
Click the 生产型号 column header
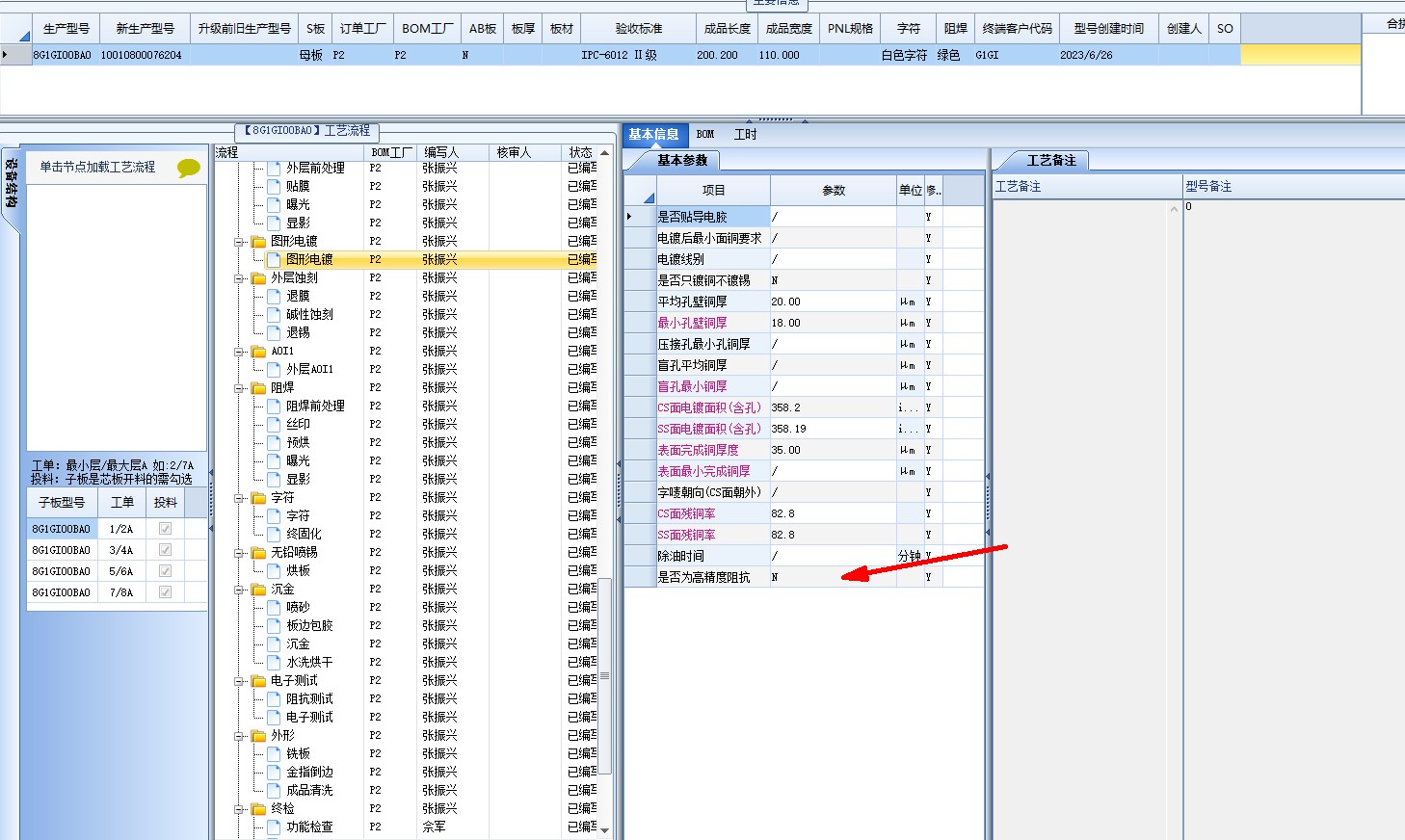coord(66,29)
